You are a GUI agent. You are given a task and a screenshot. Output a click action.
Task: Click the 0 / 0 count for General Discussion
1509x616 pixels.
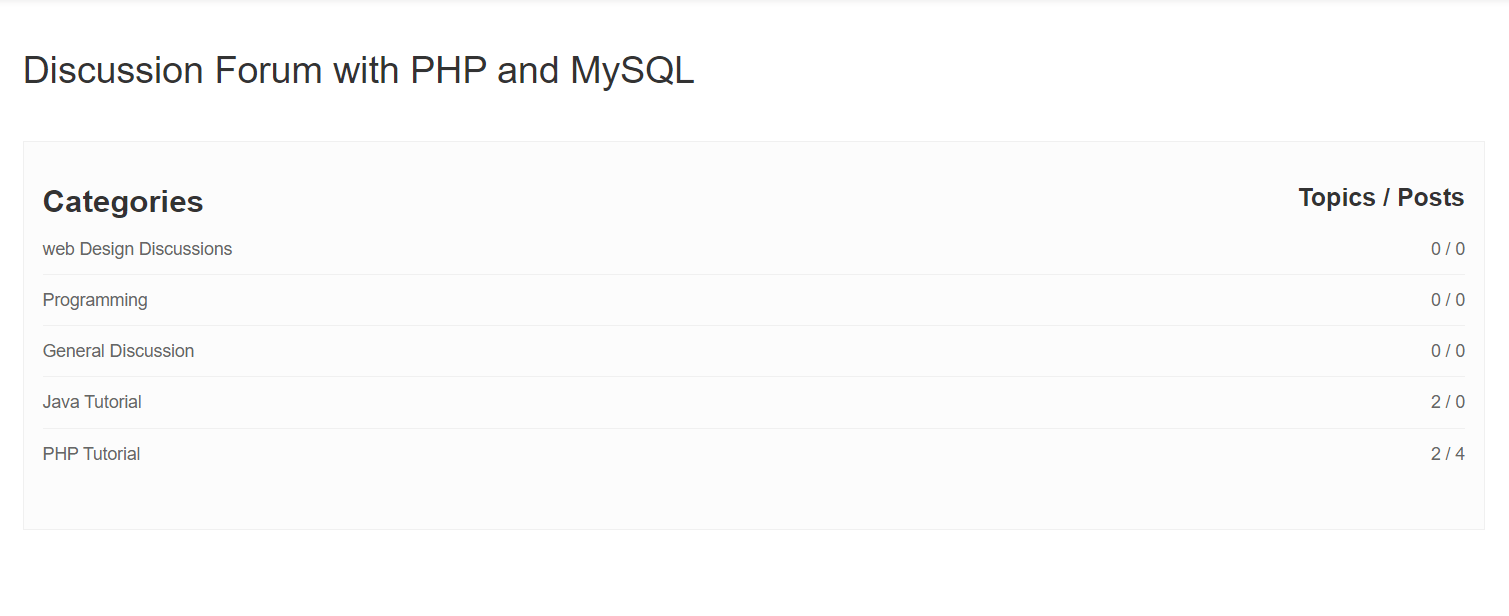(x=1448, y=350)
